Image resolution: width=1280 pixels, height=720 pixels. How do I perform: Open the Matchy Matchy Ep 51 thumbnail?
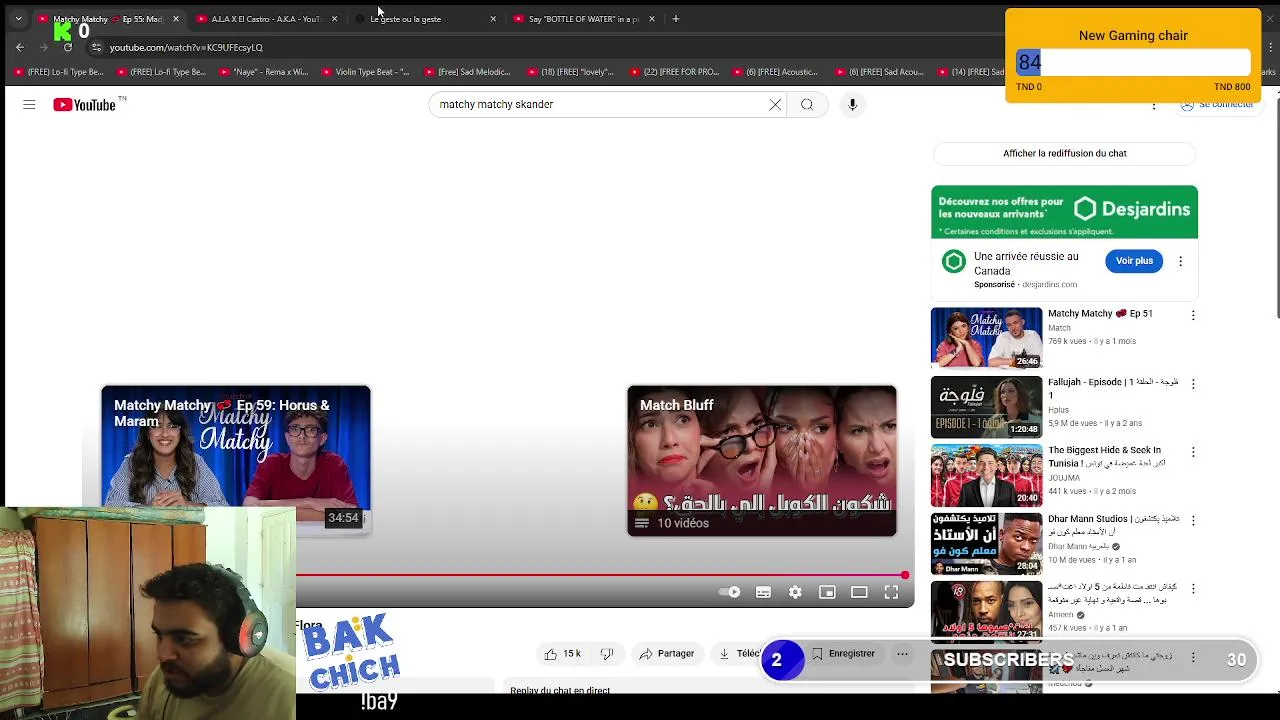(986, 338)
